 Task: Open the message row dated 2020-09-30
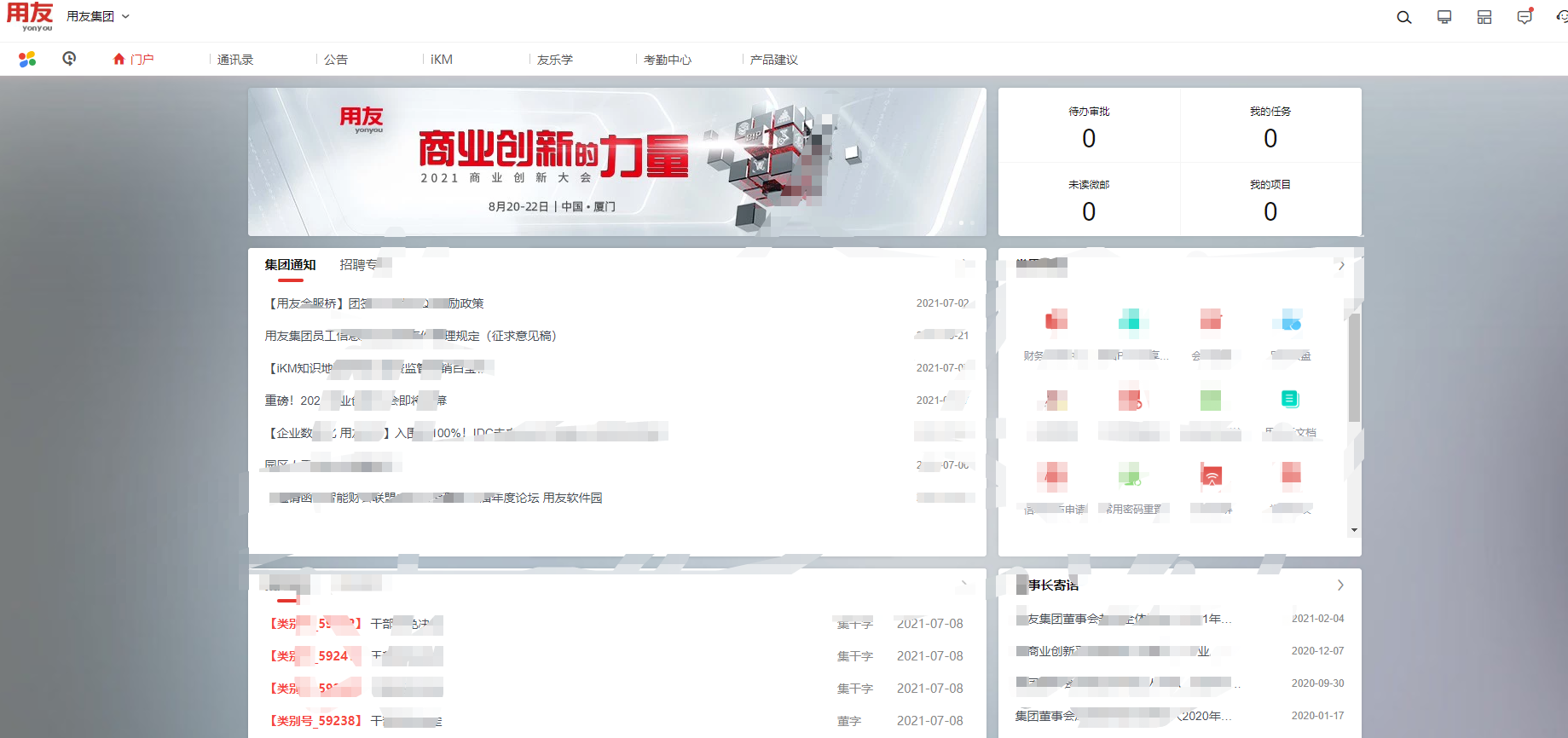pos(1180,683)
